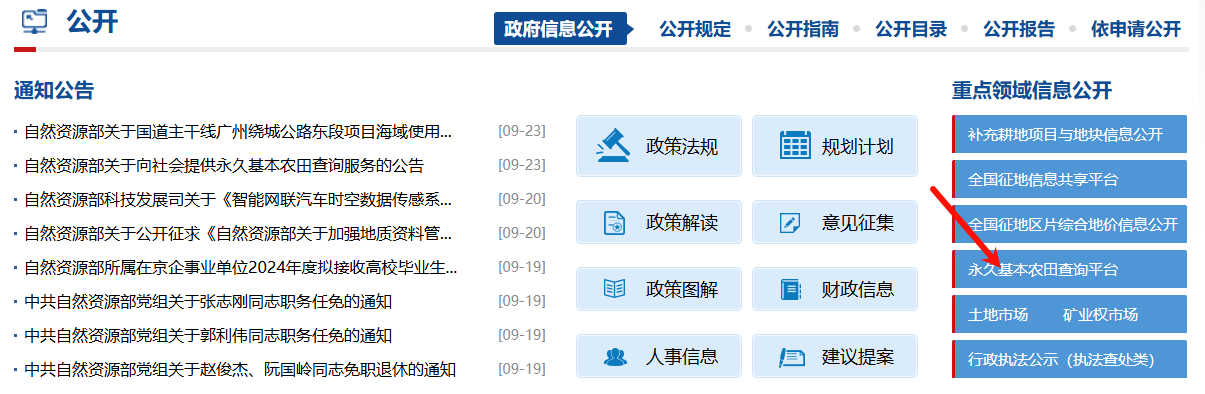Switch to the 公开规定 tab
This screenshot has width=1205, height=394.
pos(695,29)
